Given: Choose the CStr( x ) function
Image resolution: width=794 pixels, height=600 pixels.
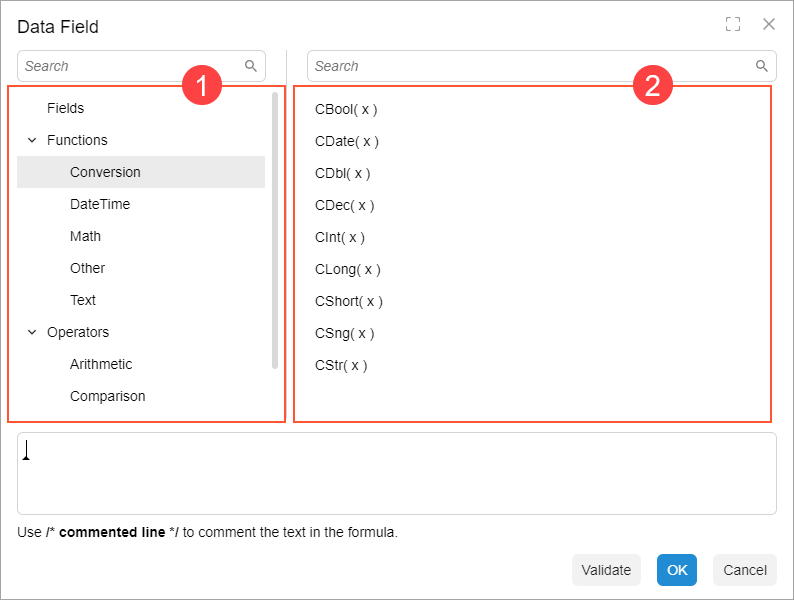Looking at the screenshot, I should point(341,365).
